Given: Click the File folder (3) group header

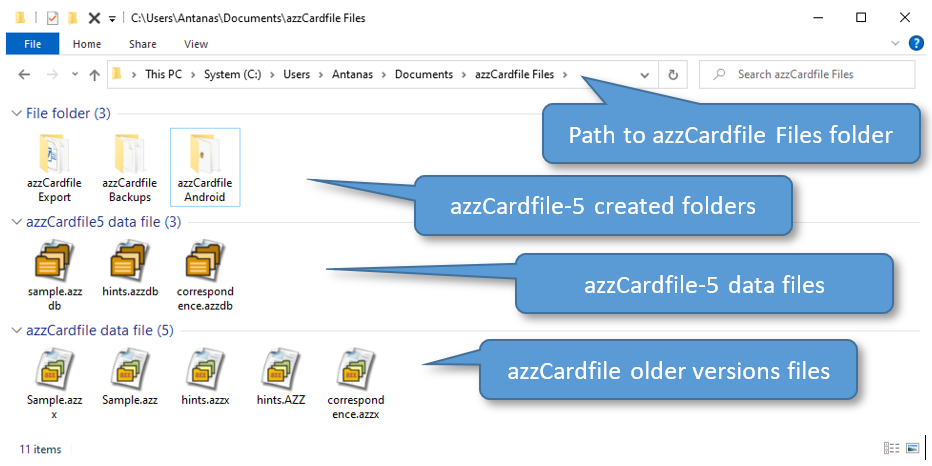Looking at the screenshot, I should pyautogui.click(x=68, y=113).
